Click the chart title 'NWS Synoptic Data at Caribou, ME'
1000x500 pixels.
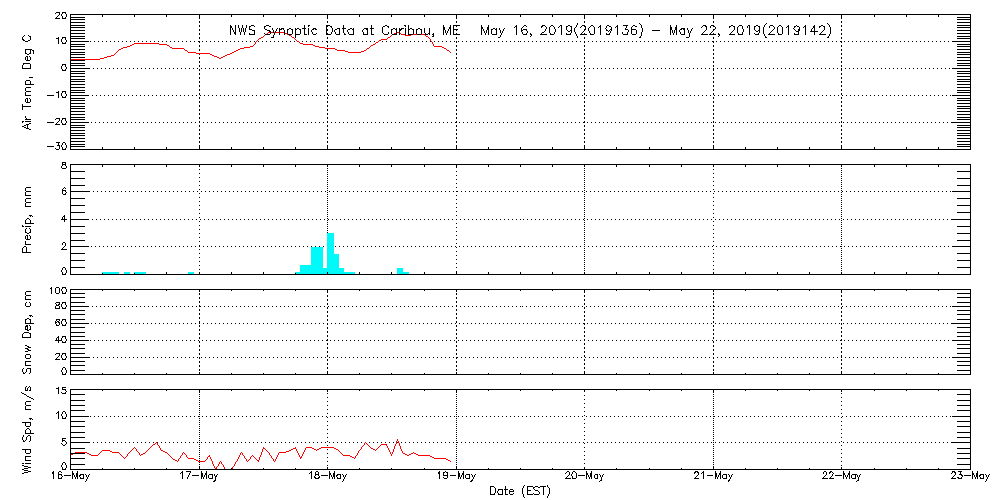coord(345,31)
